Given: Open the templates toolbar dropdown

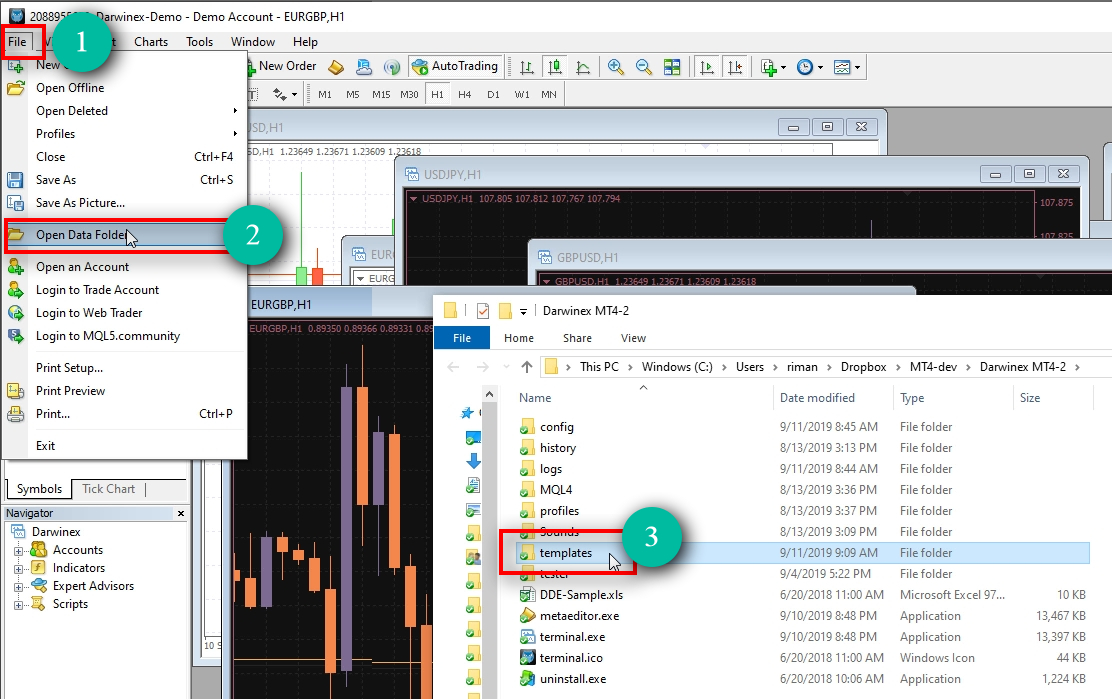Looking at the screenshot, I should tap(847, 67).
